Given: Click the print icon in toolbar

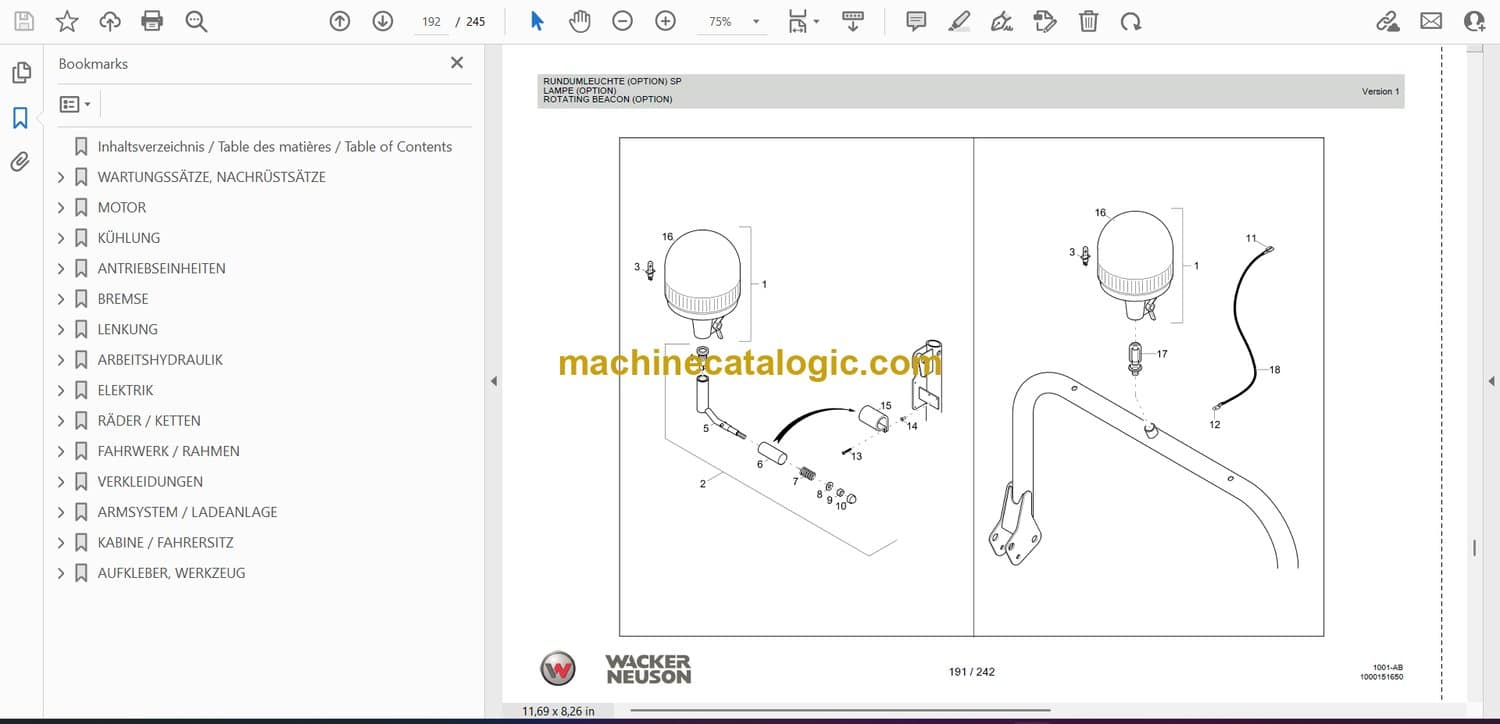Looking at the screenshot, I should (152, 21).
